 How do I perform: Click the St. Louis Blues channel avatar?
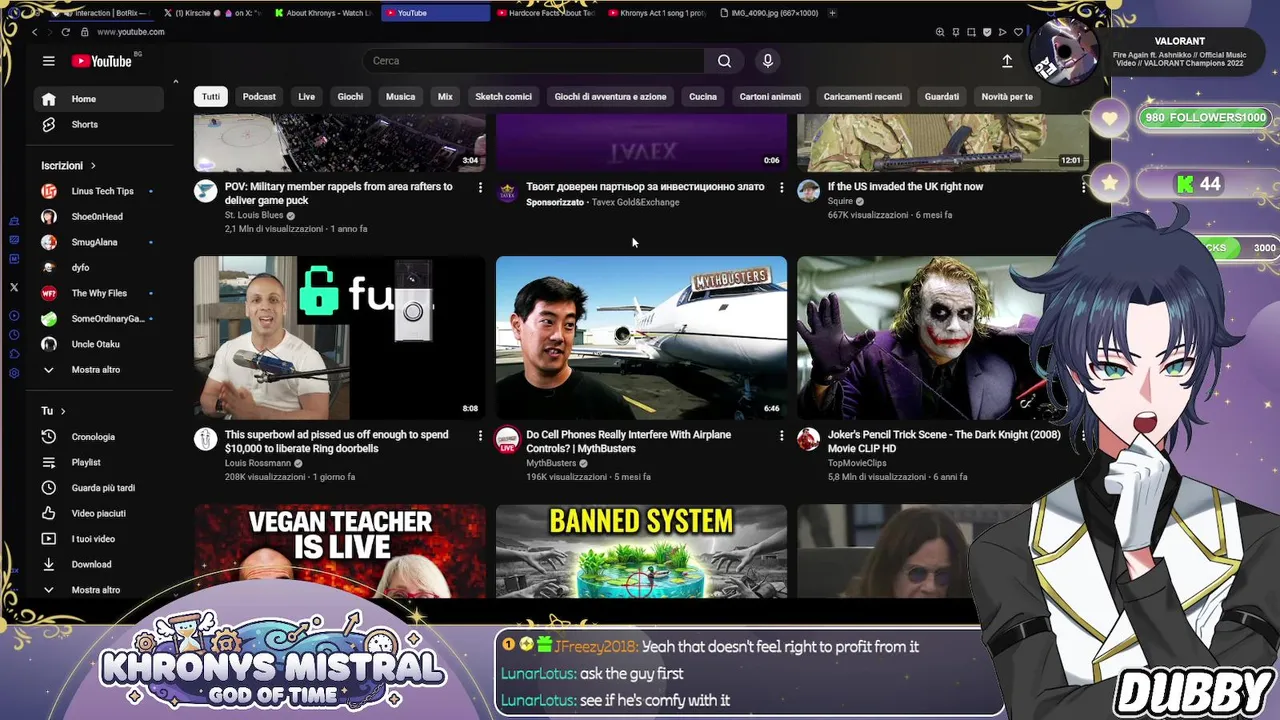click(205, 191)
